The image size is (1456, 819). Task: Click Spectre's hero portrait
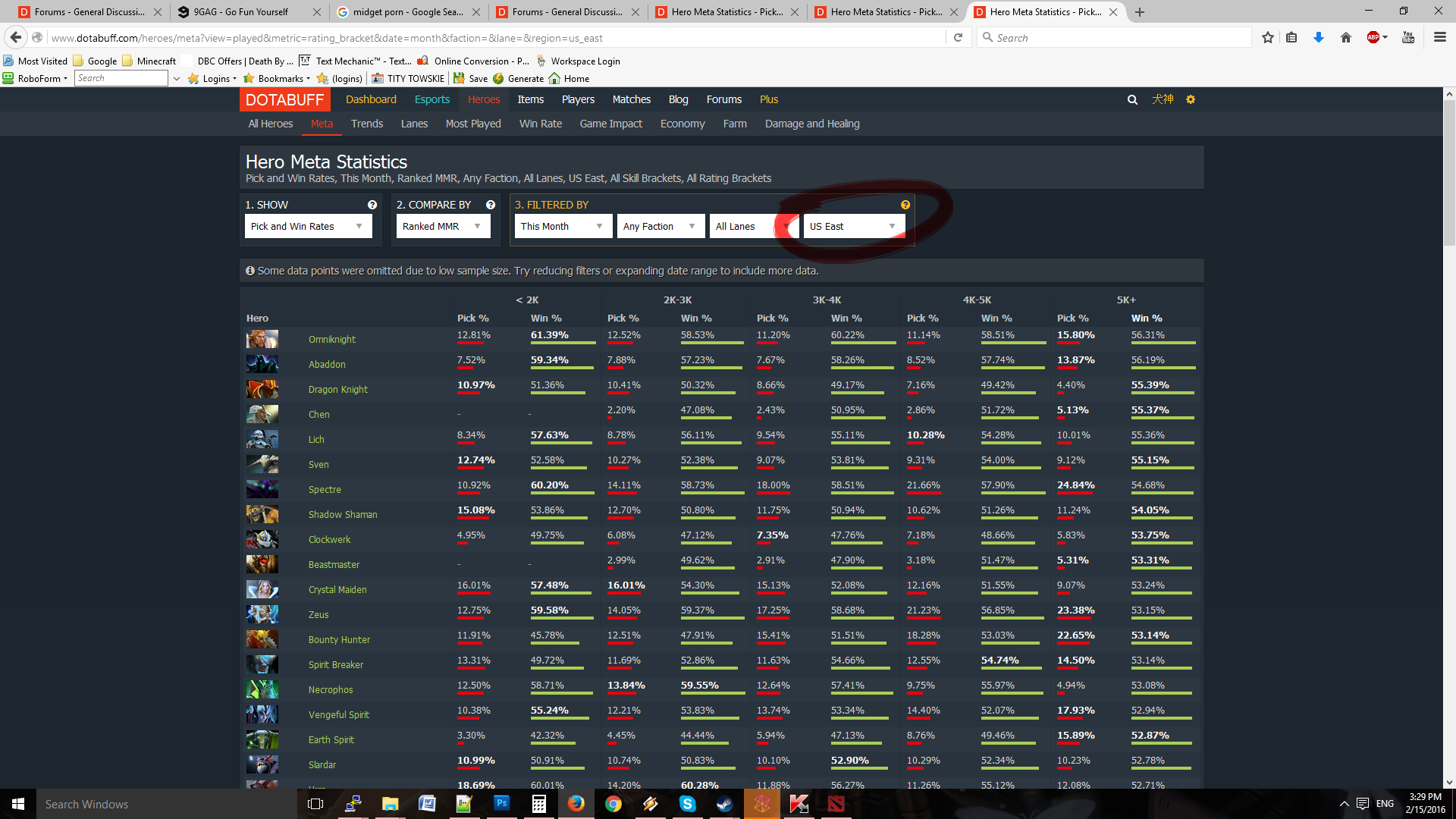pos(262,489)
